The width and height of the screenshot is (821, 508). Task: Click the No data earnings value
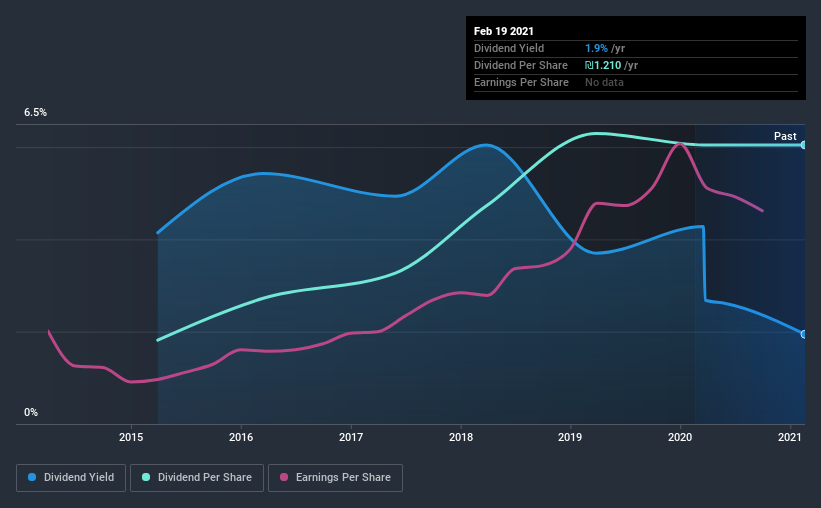604,82
